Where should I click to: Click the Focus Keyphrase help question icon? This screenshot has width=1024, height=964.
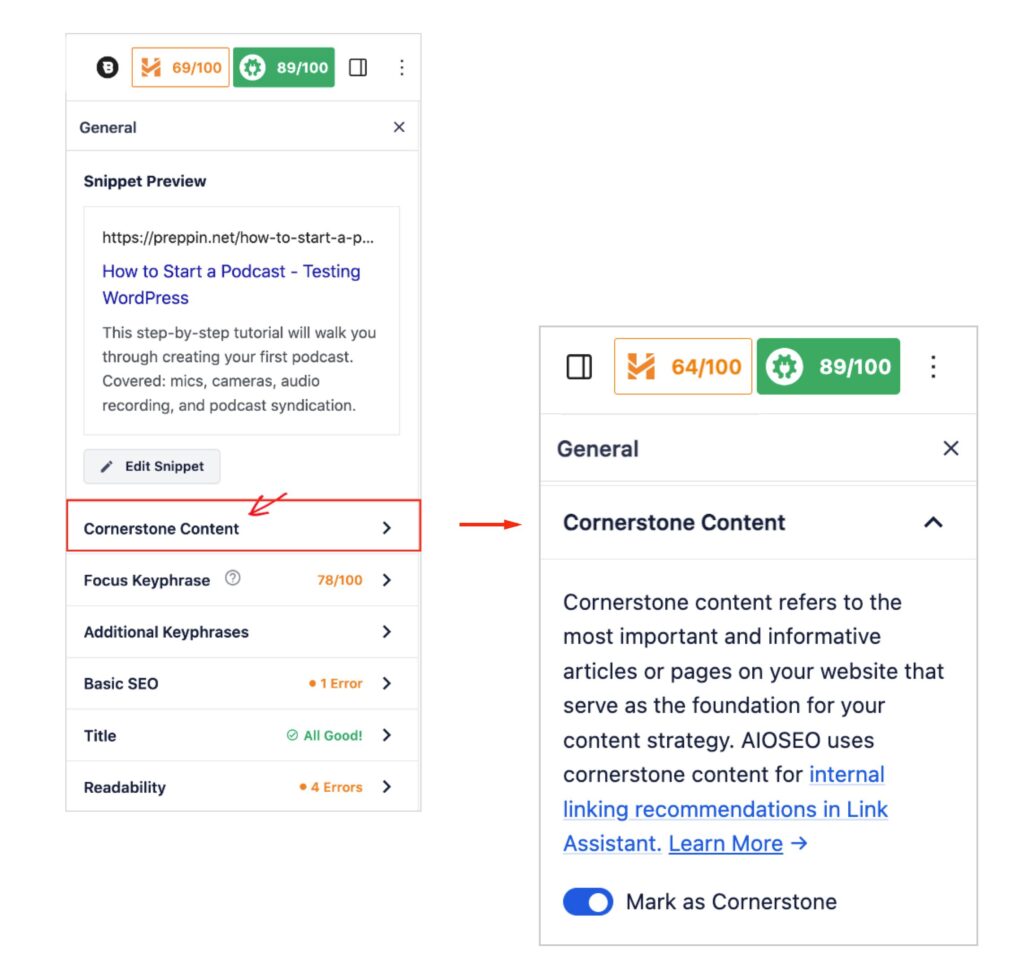pyautogui.click(x=232, y=578)
